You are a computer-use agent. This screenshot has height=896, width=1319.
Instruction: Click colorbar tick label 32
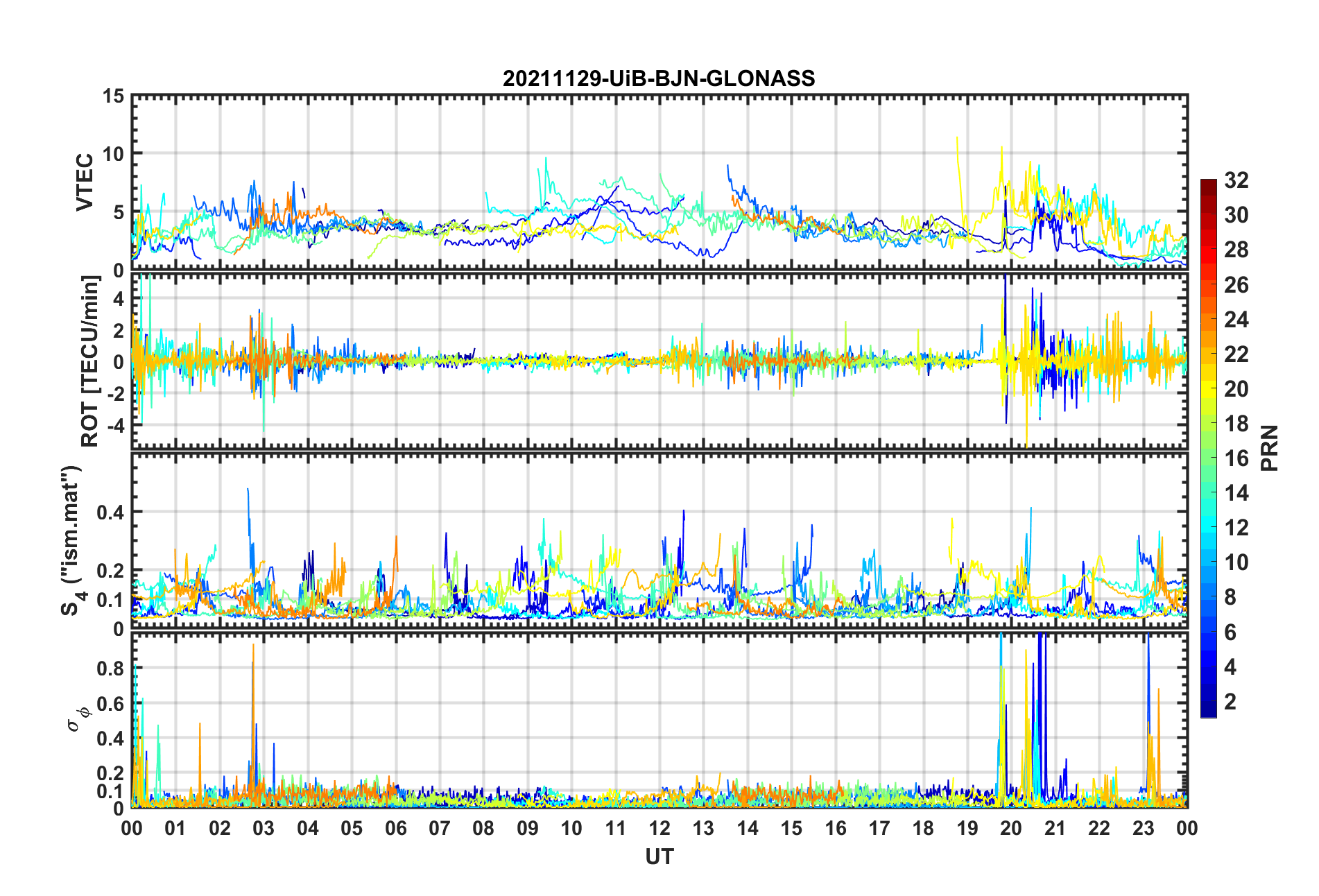[1236, 180]
